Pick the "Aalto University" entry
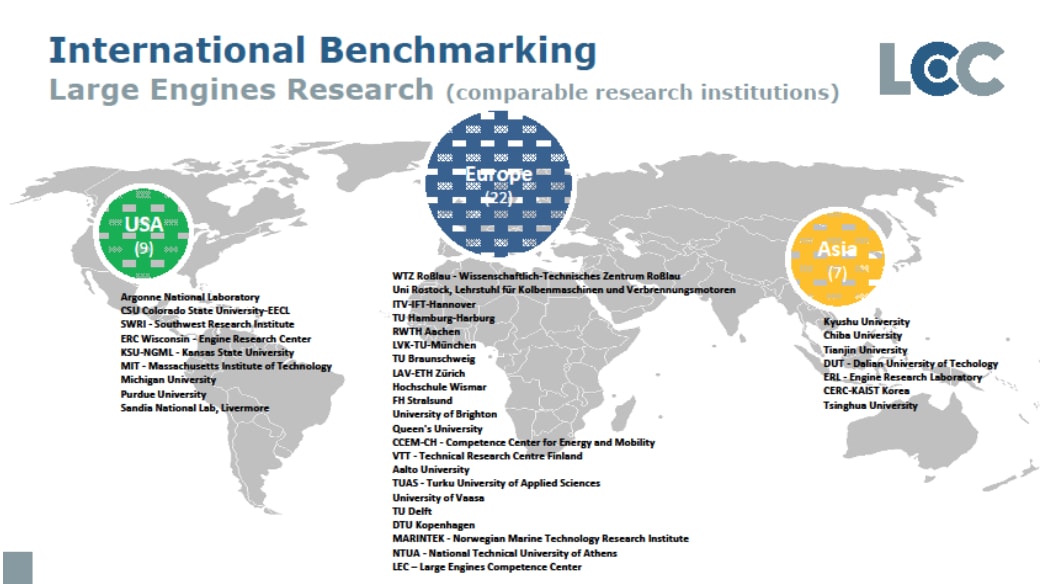This screenshot has width=1048, height=584. pos(430,470)
